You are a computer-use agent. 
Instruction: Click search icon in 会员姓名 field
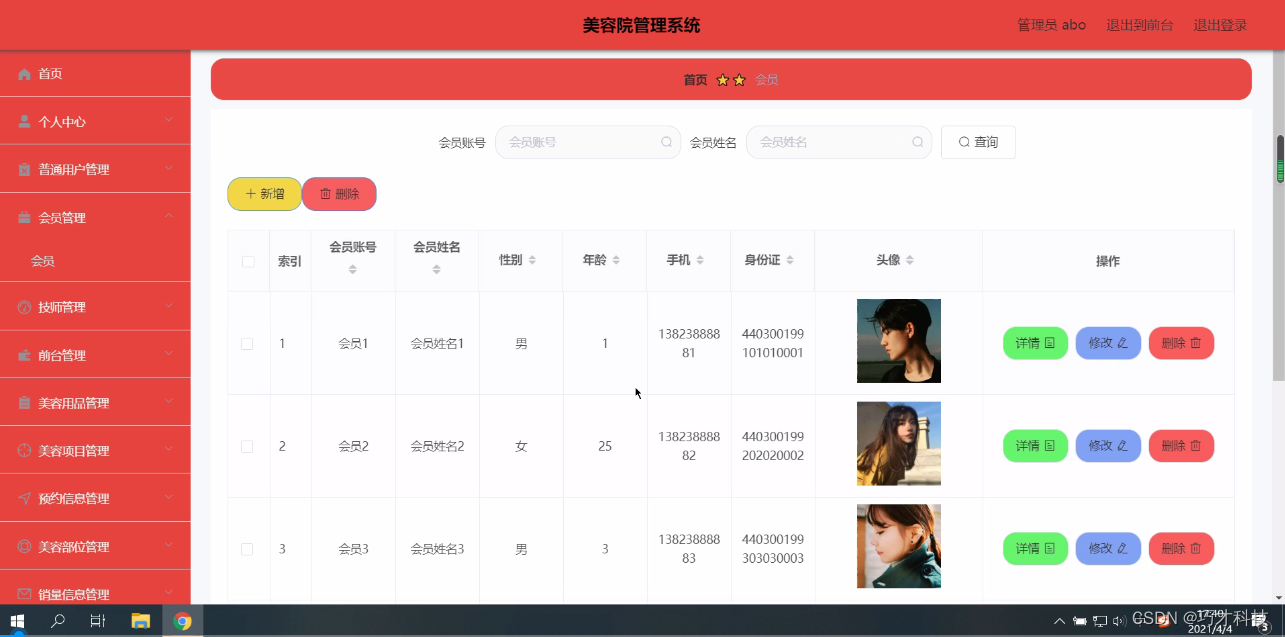917,142
